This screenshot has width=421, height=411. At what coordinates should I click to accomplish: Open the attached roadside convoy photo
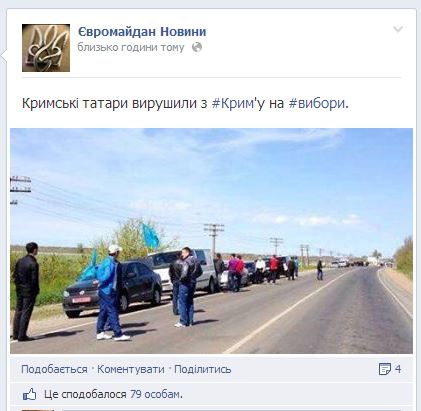[211, 241]
